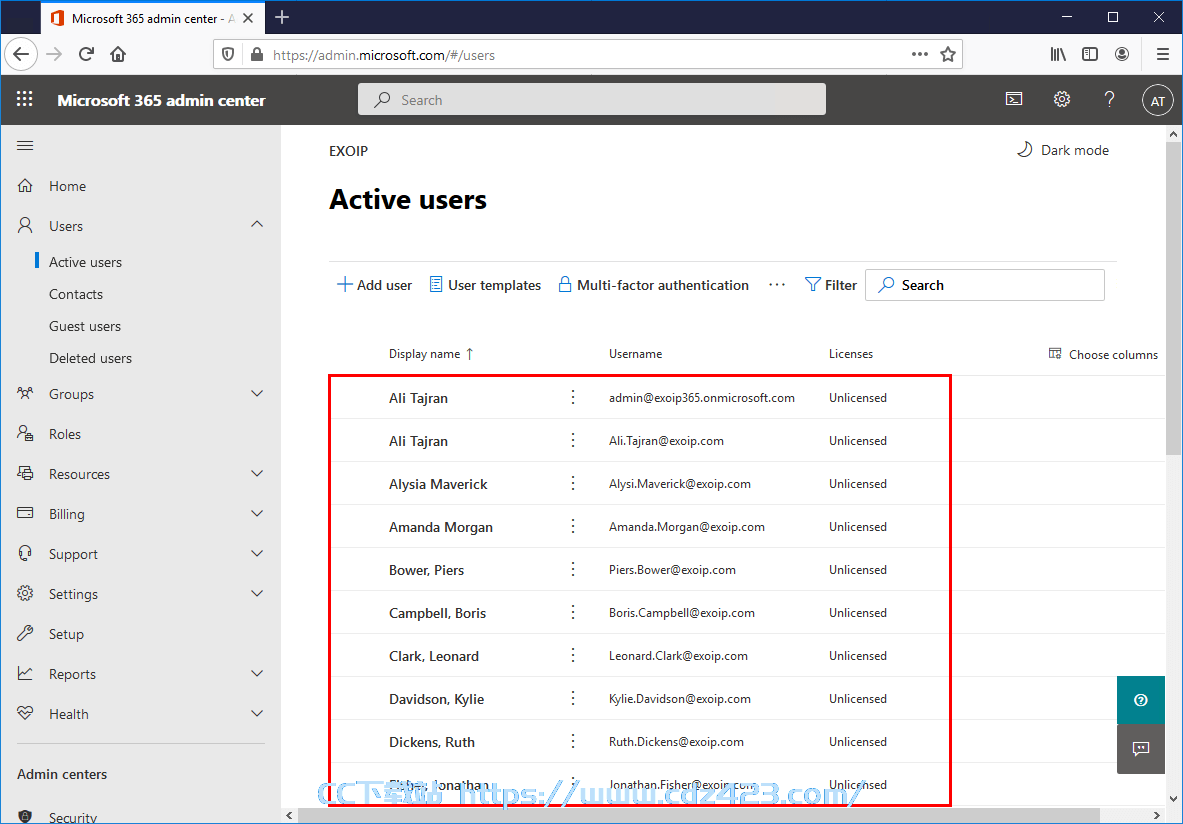Open more actions for Amanda Morgan
The width and height of the screenshot is (1183, 824).
pyautogui.click(x=573, y=526)
